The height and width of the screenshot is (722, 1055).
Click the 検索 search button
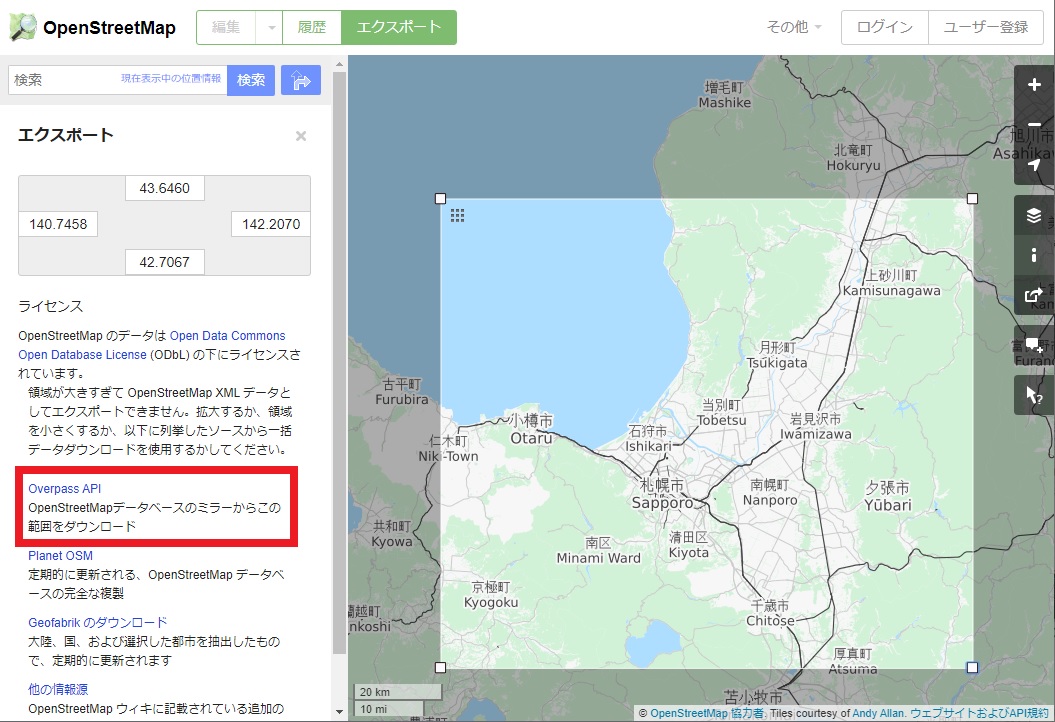pos(250,80)
